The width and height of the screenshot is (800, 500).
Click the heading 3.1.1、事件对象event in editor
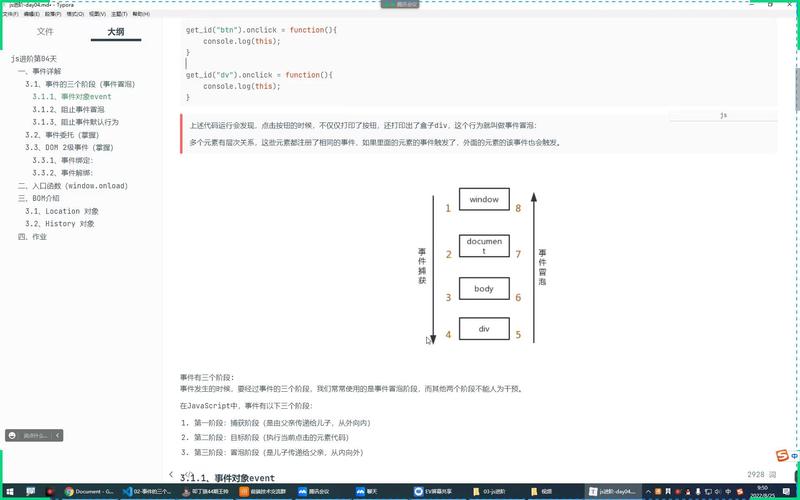227,478
